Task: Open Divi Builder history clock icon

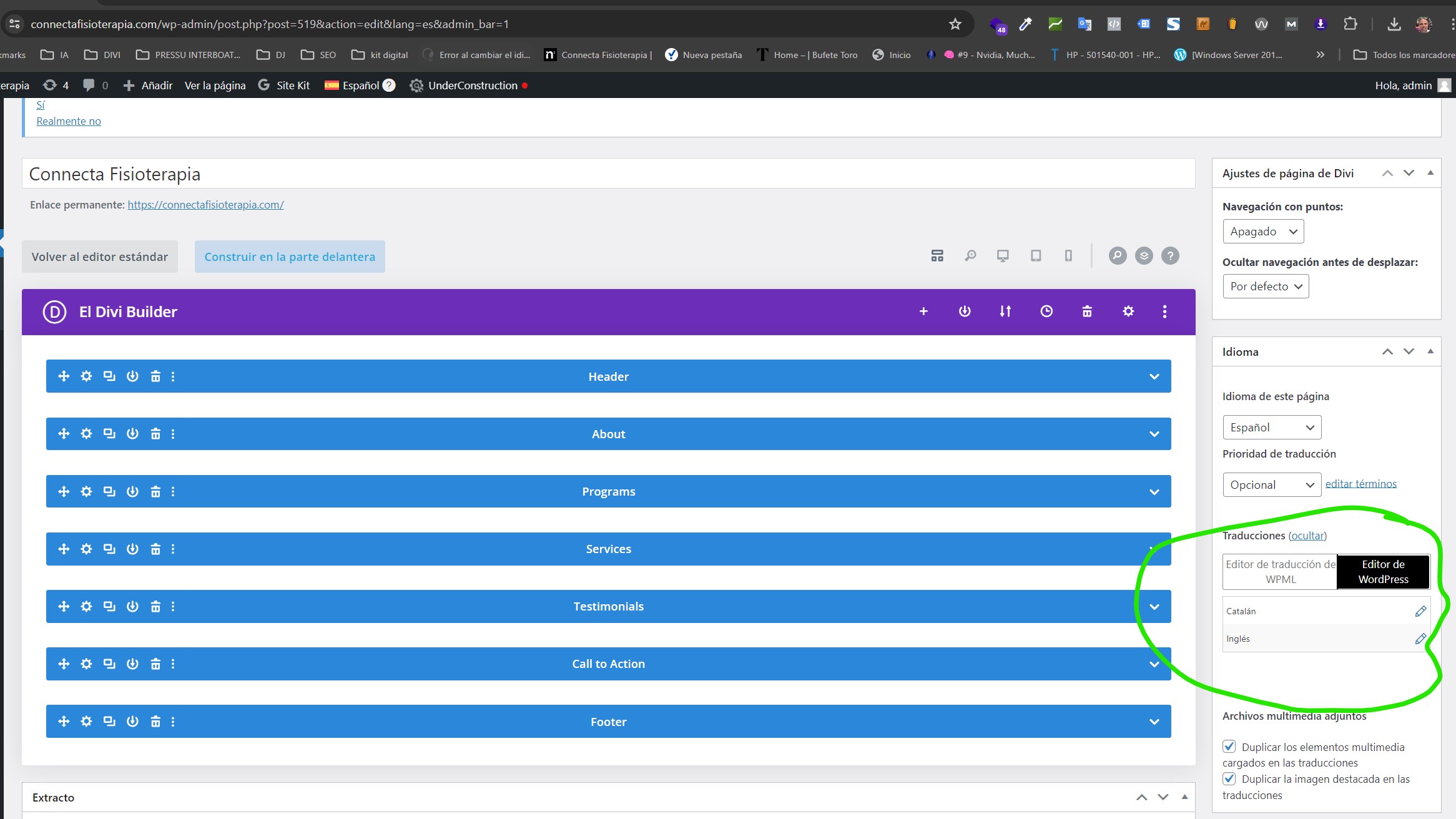Action: point(1046,311)
